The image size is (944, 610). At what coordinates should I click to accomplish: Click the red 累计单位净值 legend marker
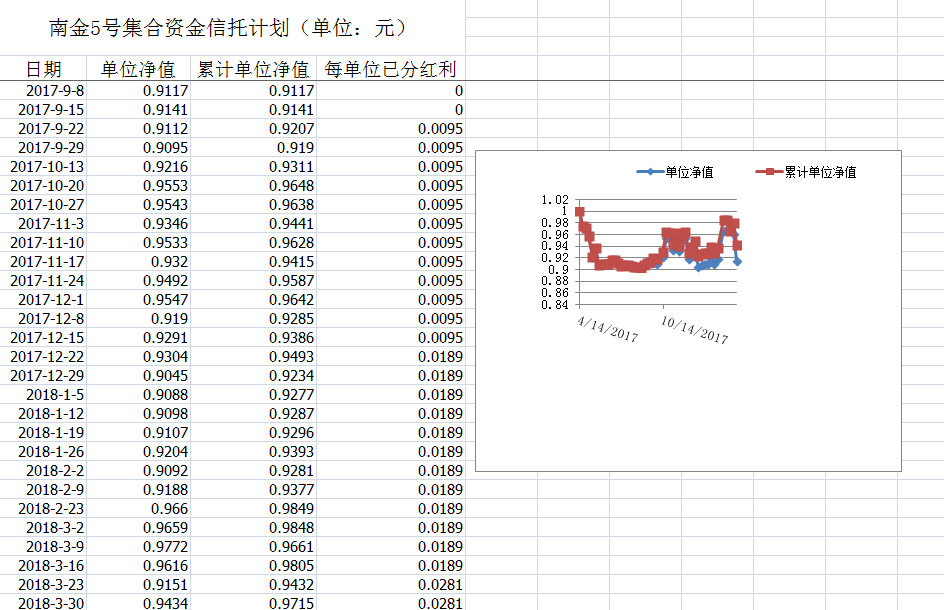768,172
